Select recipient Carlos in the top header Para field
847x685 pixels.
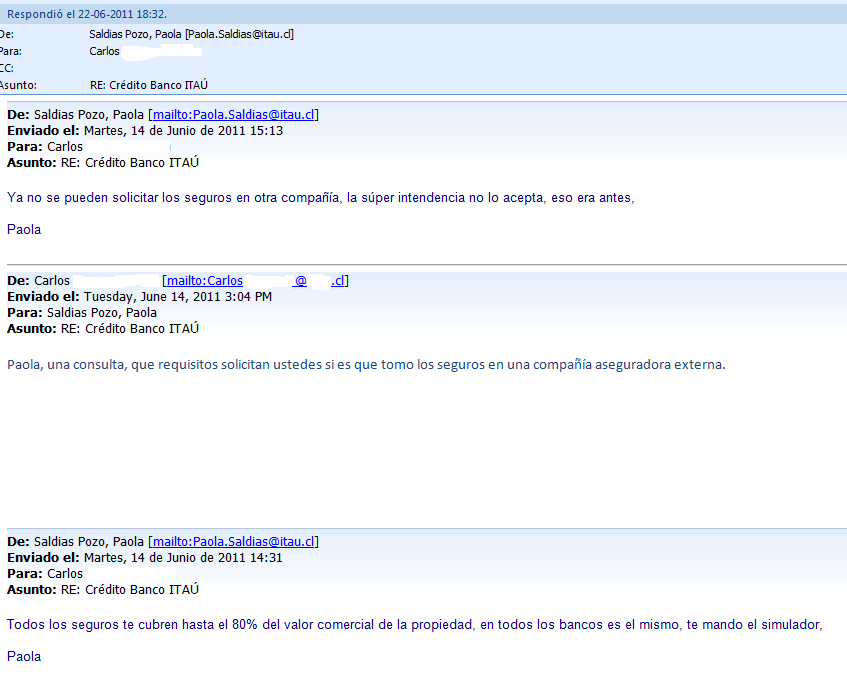pyautogui.click(x=104, y=51)
